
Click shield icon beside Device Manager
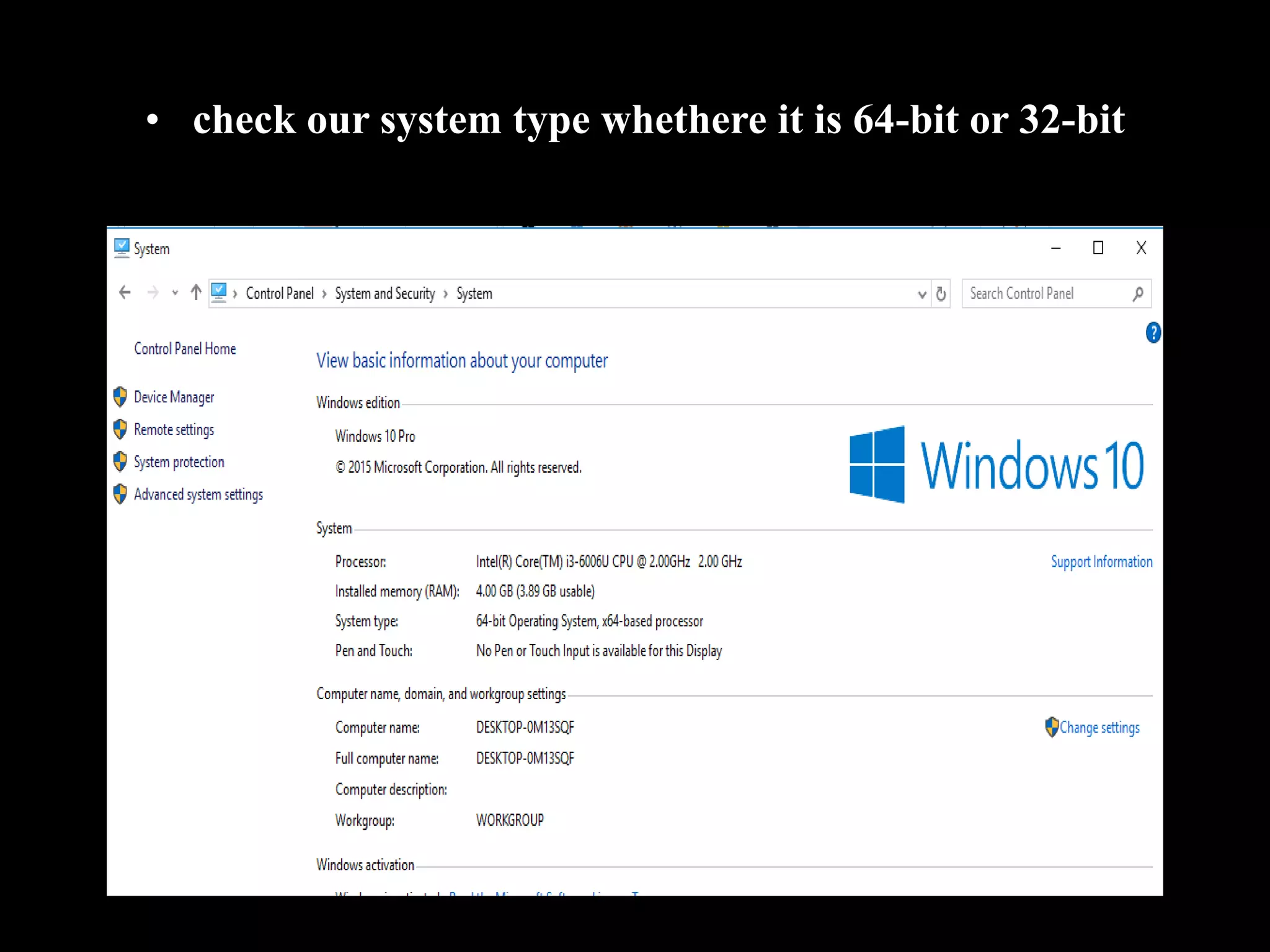pyautogui.click(x=120, y=397)
